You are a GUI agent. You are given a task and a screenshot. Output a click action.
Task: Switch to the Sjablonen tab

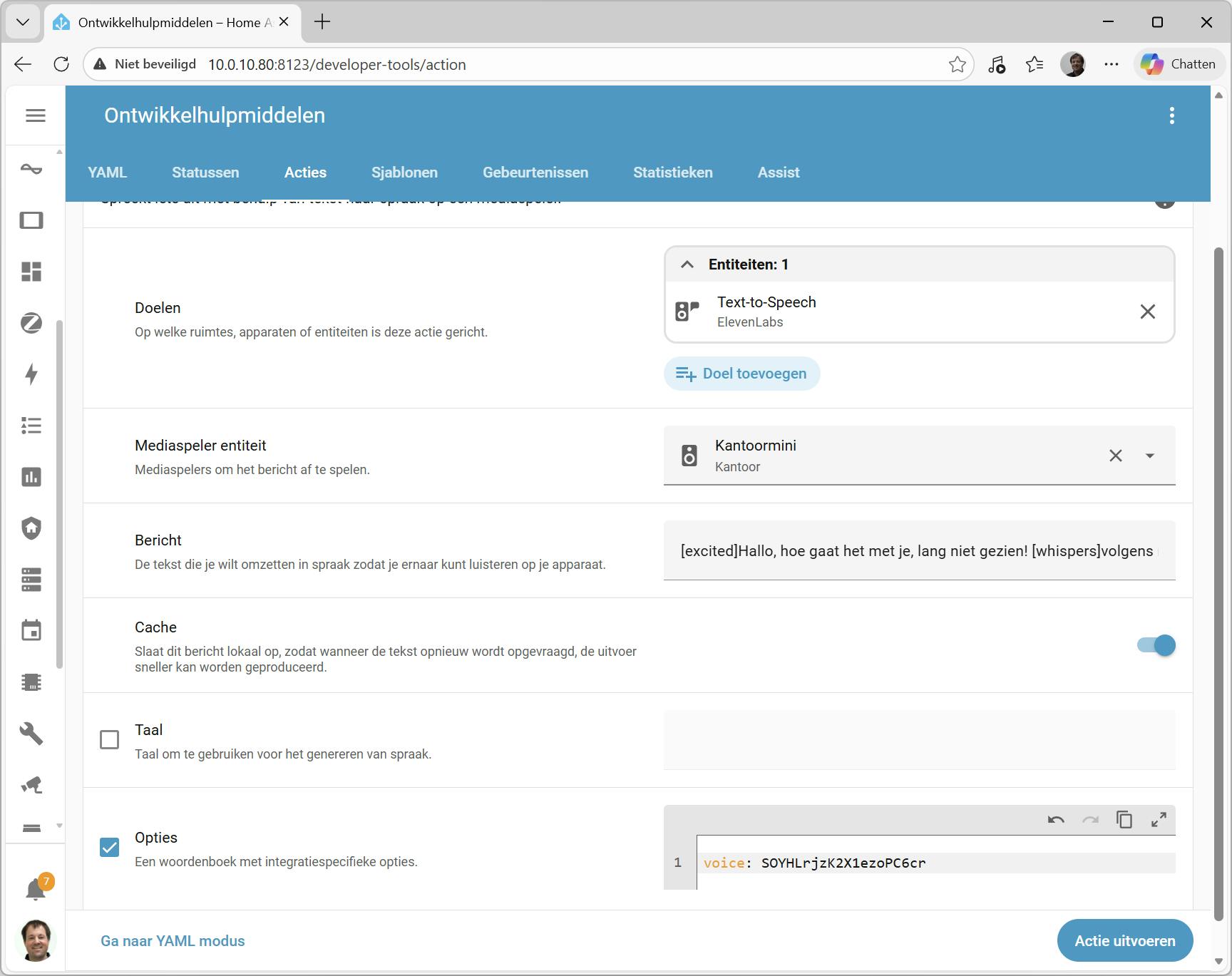tap(404, 173)
